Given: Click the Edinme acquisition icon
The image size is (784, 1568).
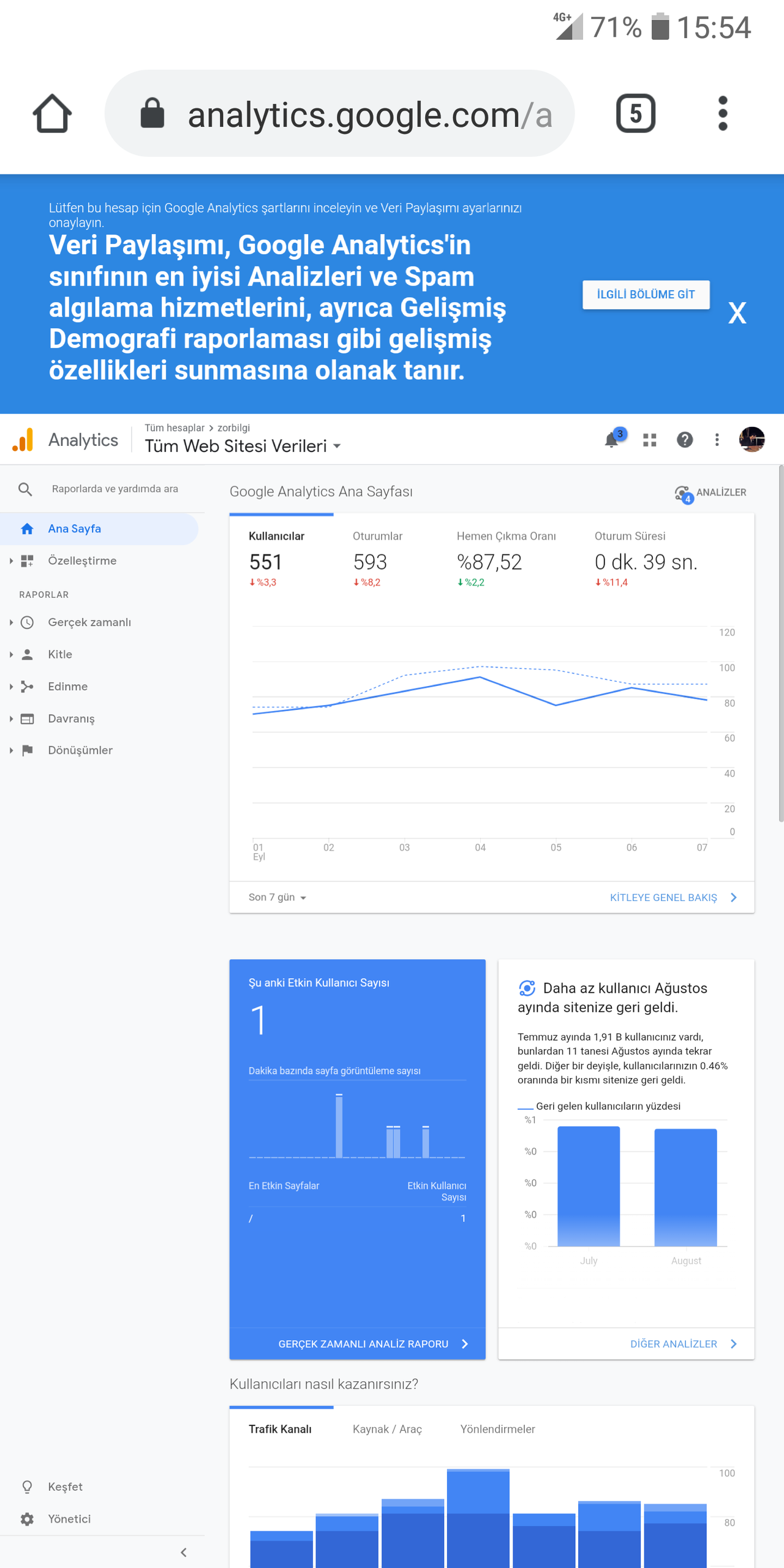Looking at the screenshot, I should click(27, 687).
